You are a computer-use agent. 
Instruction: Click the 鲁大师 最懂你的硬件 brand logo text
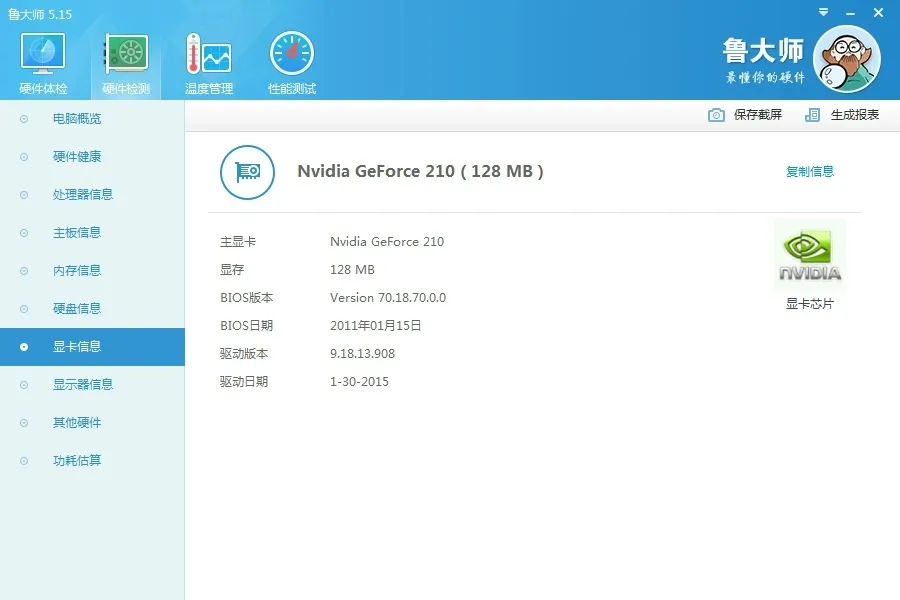(764, 60)
